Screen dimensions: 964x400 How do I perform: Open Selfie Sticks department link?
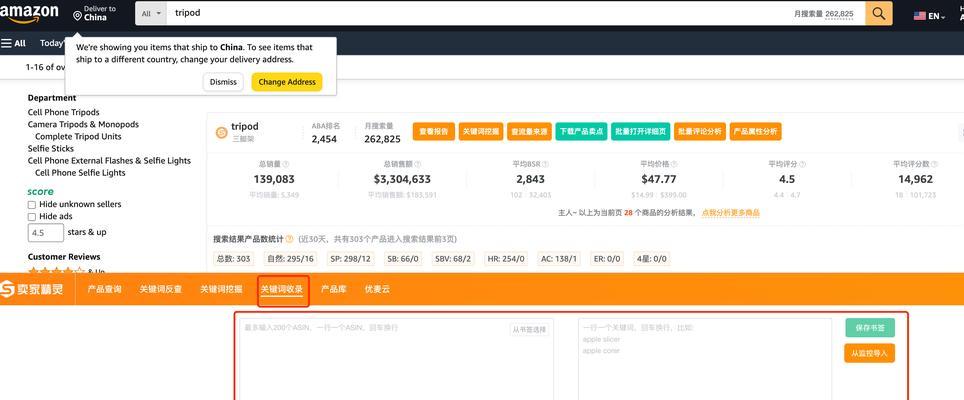(50, 149)
